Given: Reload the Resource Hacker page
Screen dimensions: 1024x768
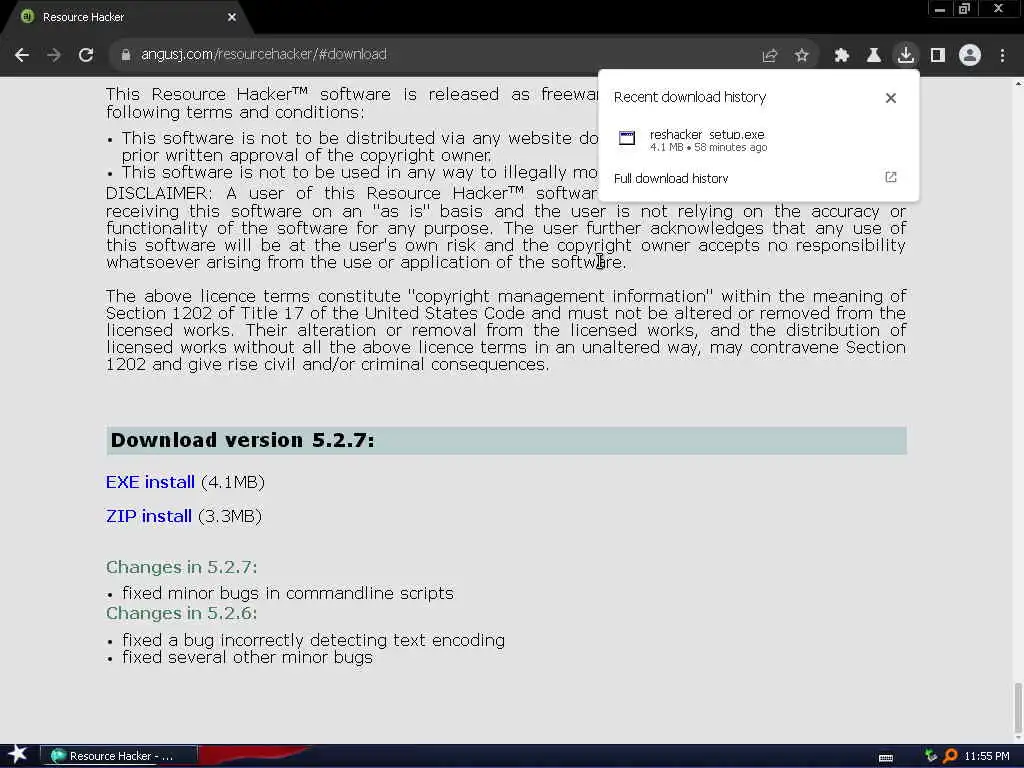Looking at the screenshot, I should [x=86, y=55].
